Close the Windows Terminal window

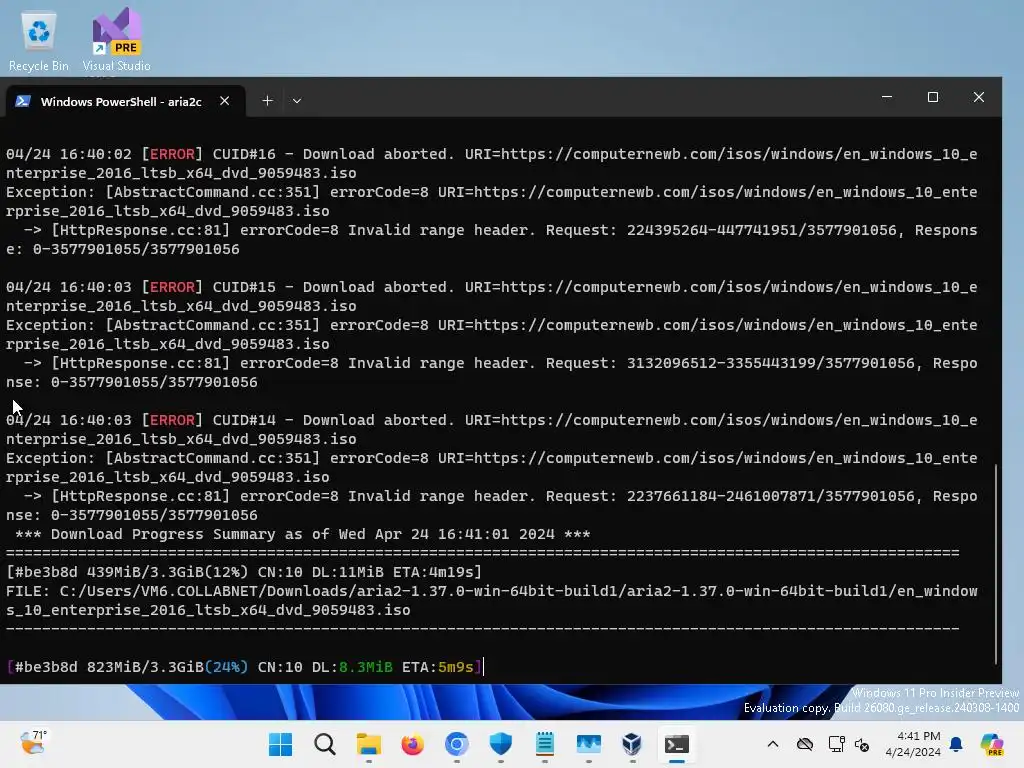[978, 97]
